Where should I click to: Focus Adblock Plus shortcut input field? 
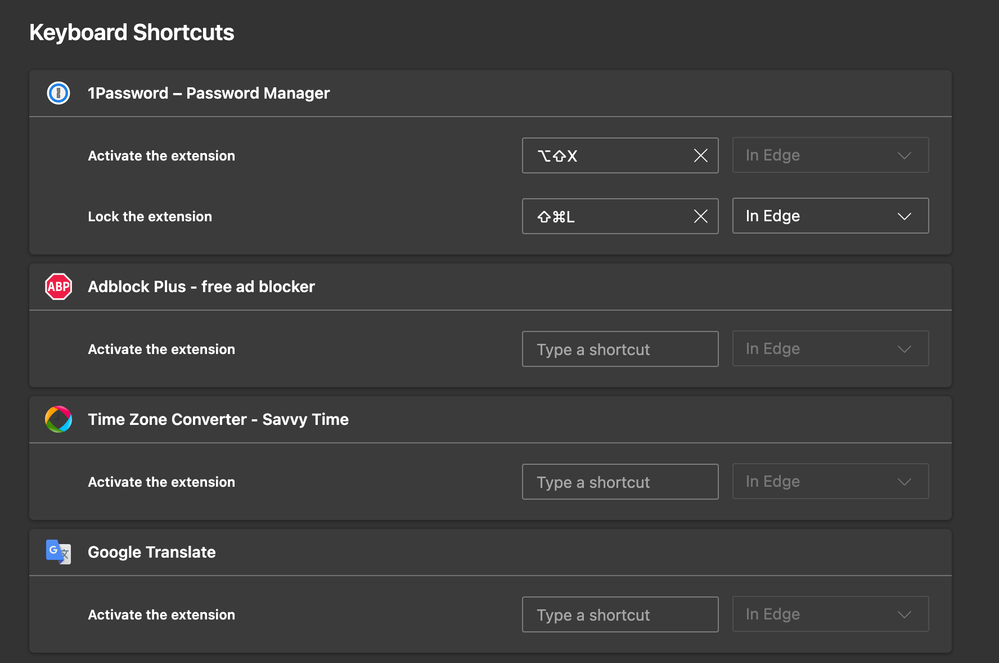point(619,349)
